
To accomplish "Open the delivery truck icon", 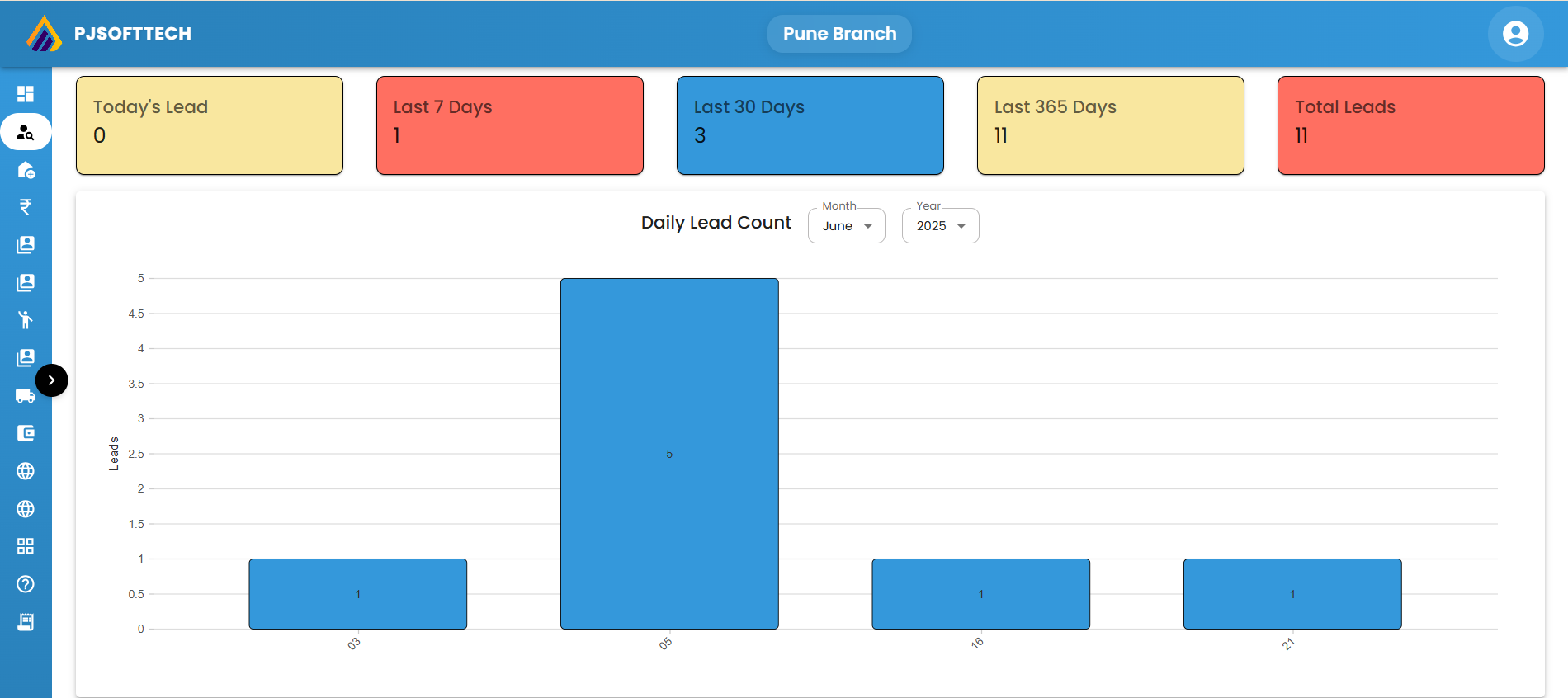I will pyautogui.click(x=25, y=396).
